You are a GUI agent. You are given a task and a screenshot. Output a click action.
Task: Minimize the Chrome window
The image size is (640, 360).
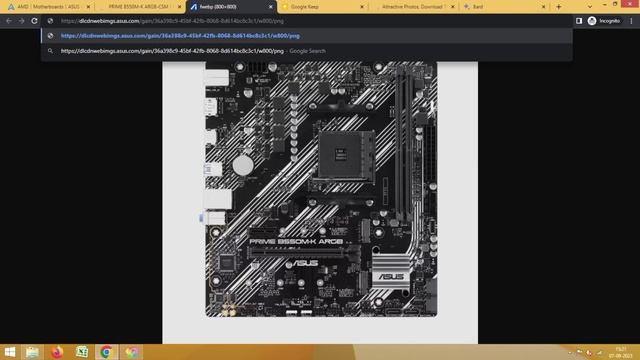point(604,4)
